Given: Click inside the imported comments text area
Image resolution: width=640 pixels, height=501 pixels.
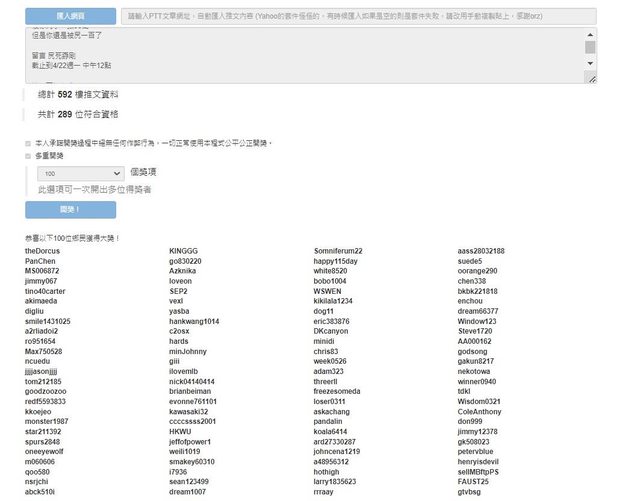Looking at the screenshot, I should click(x=300, y=55).
